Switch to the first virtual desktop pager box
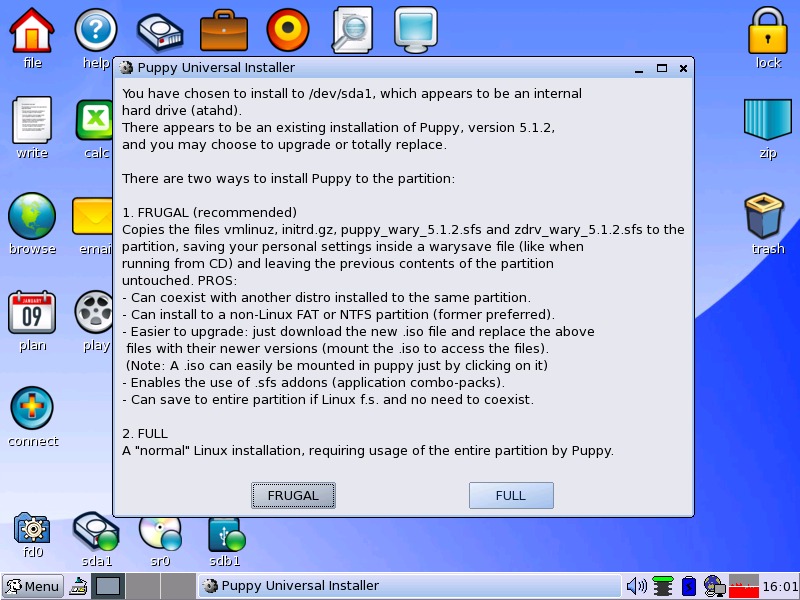Image resolution: width=800 pixels, height=600 pixels. tap(108, 586)
